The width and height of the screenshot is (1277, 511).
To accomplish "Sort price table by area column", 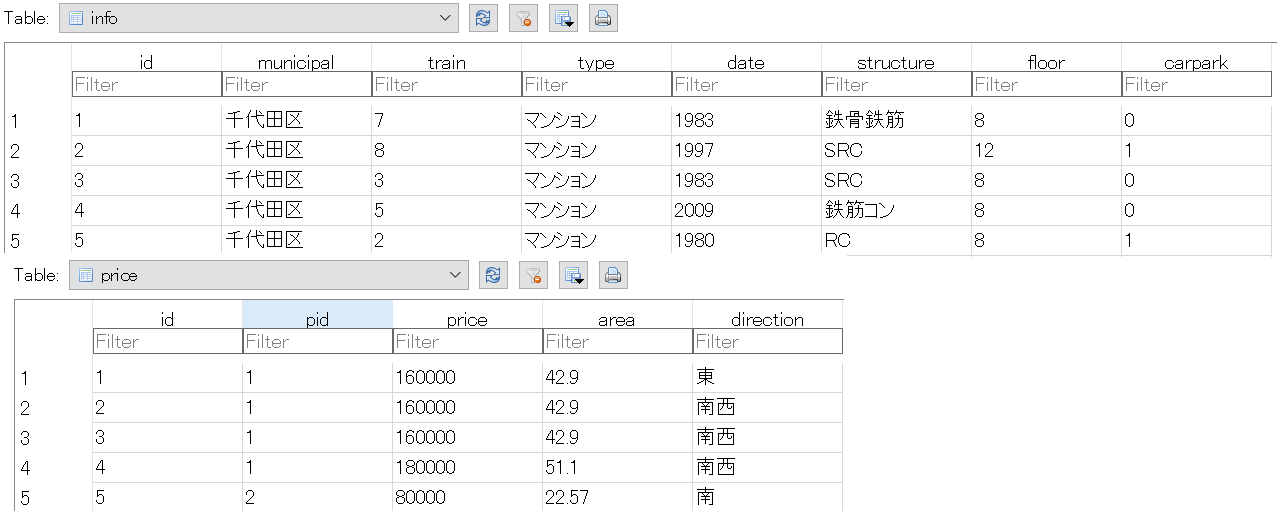I will pyautogui.click(x=617, y=319).
